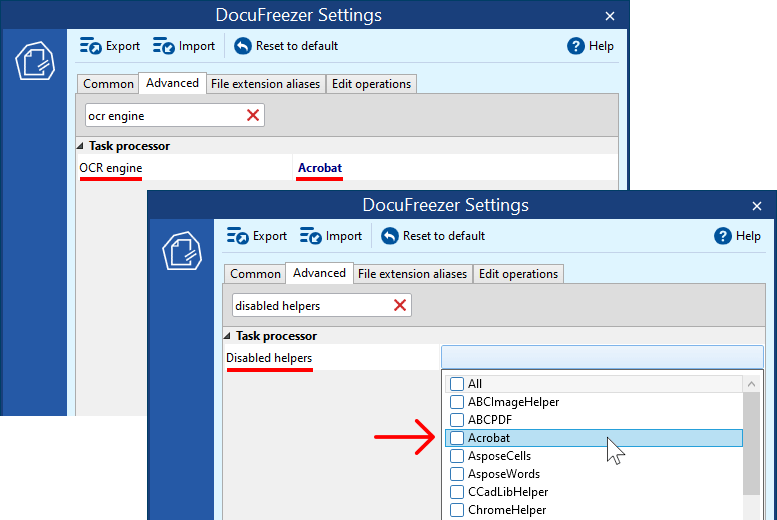
Task: Click Export label in back window toolbar
Action: coord(123,46)
